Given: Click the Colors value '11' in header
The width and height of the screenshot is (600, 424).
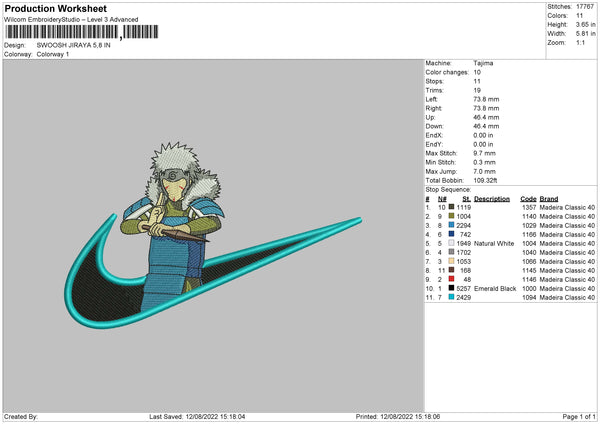Looking at the screenshot, I should (x=580, y=16).
